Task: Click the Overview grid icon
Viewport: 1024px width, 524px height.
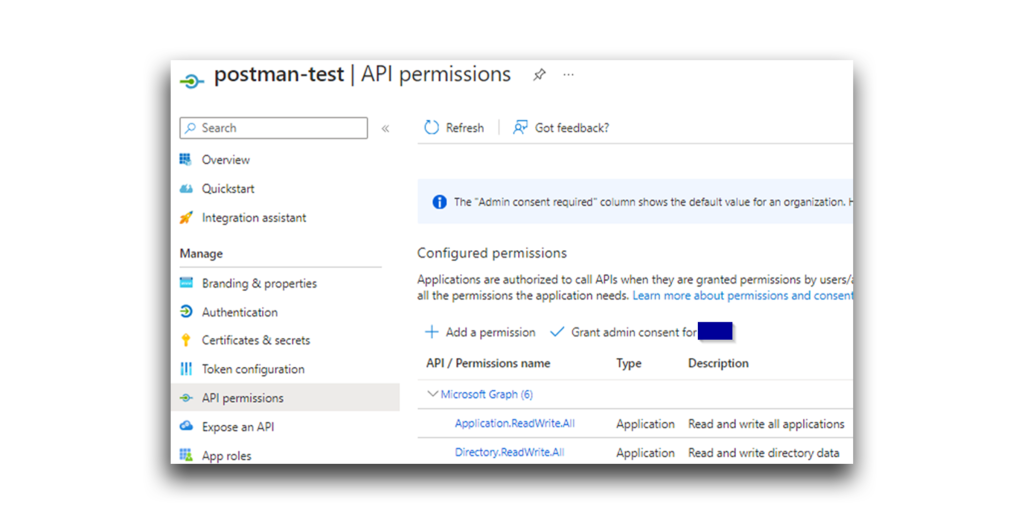Action: tap(186, 159)
